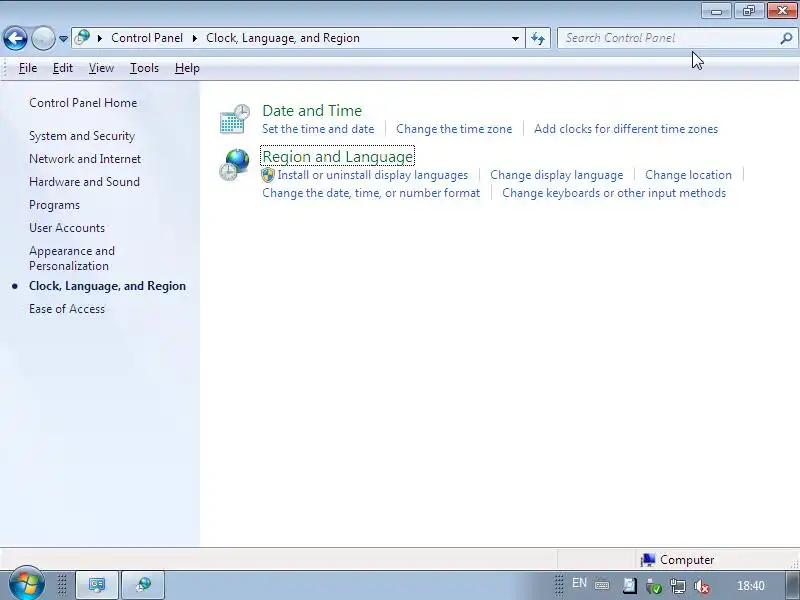Open Ease of Access category

tap(67, 309)
